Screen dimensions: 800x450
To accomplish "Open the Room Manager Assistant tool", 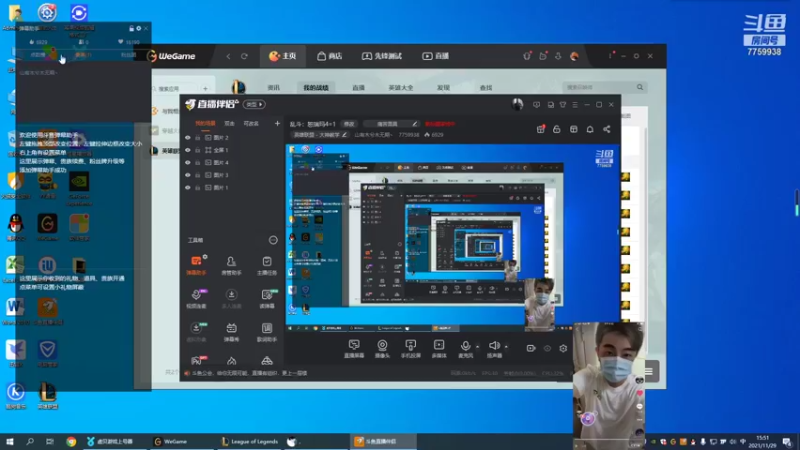I will tap(231, 265).
